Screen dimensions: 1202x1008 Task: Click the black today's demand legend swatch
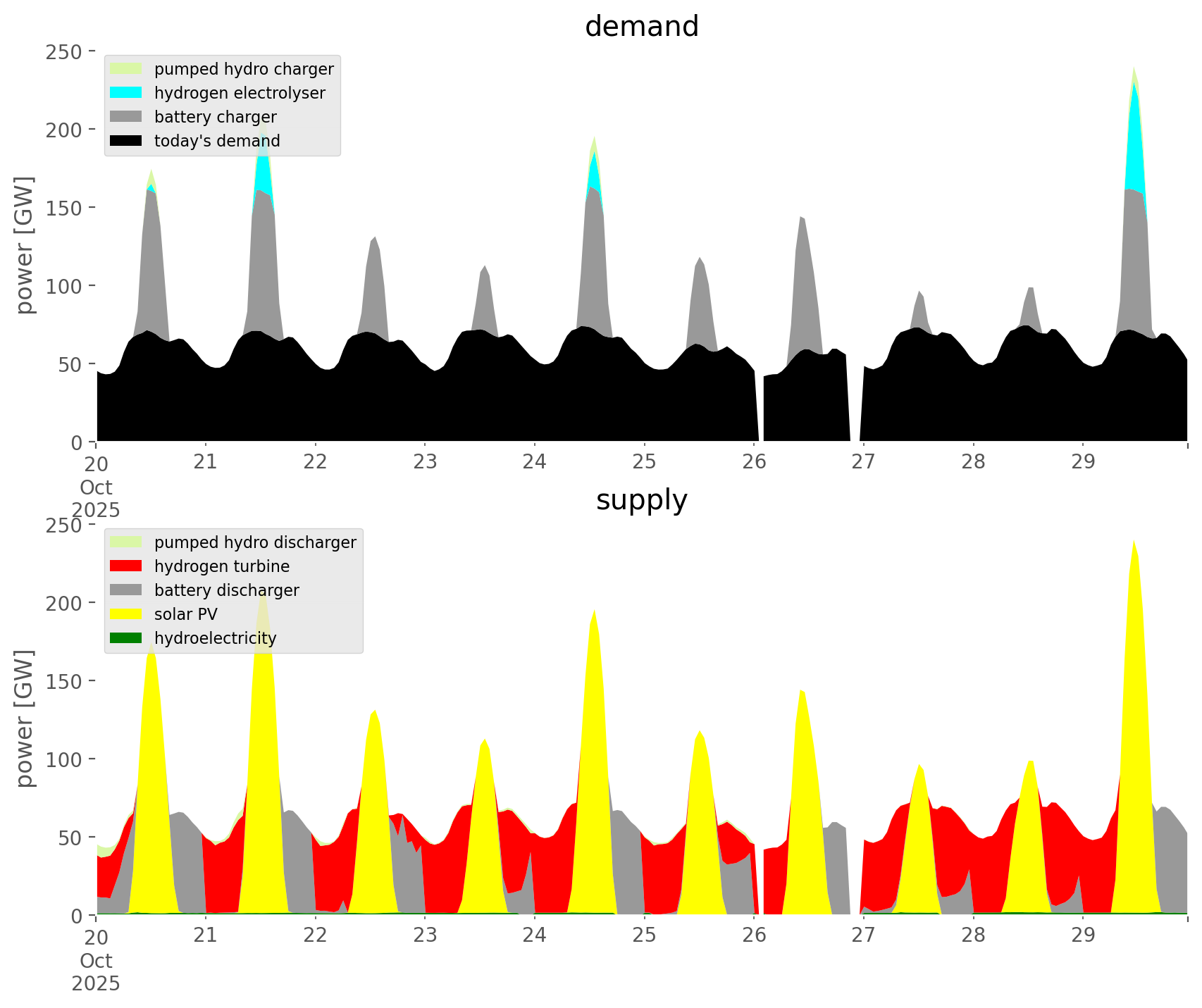[126, 141]
